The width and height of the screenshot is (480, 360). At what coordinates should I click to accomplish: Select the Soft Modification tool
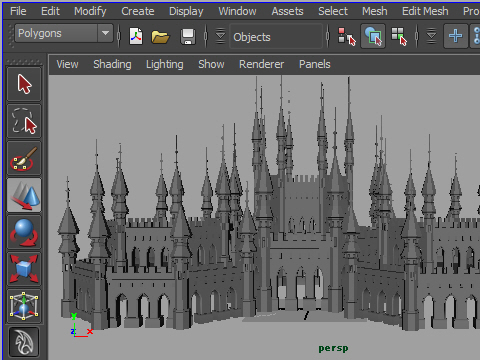24,342
